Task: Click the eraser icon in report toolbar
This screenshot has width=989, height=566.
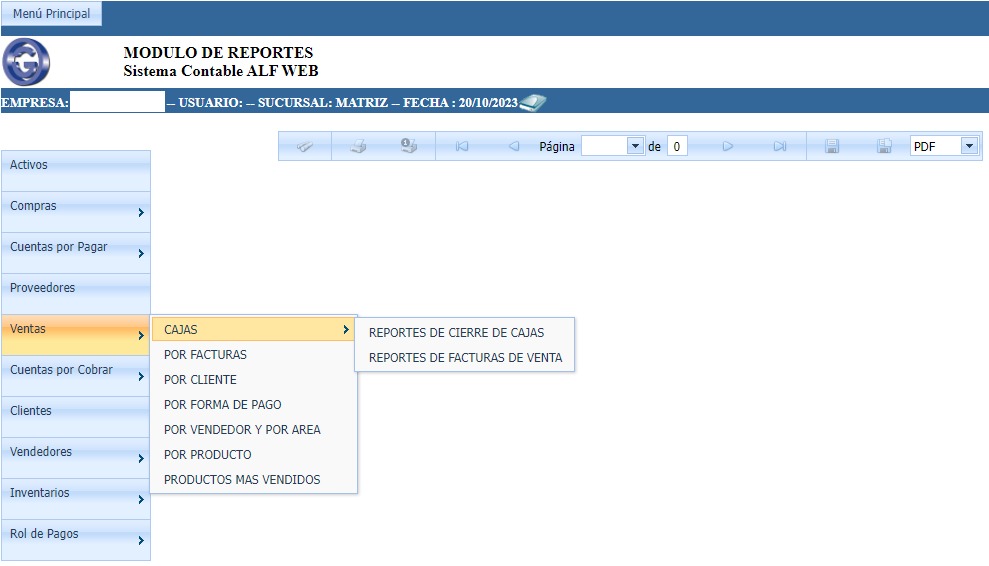Action: pyautogui.click(x=306, y=146)
